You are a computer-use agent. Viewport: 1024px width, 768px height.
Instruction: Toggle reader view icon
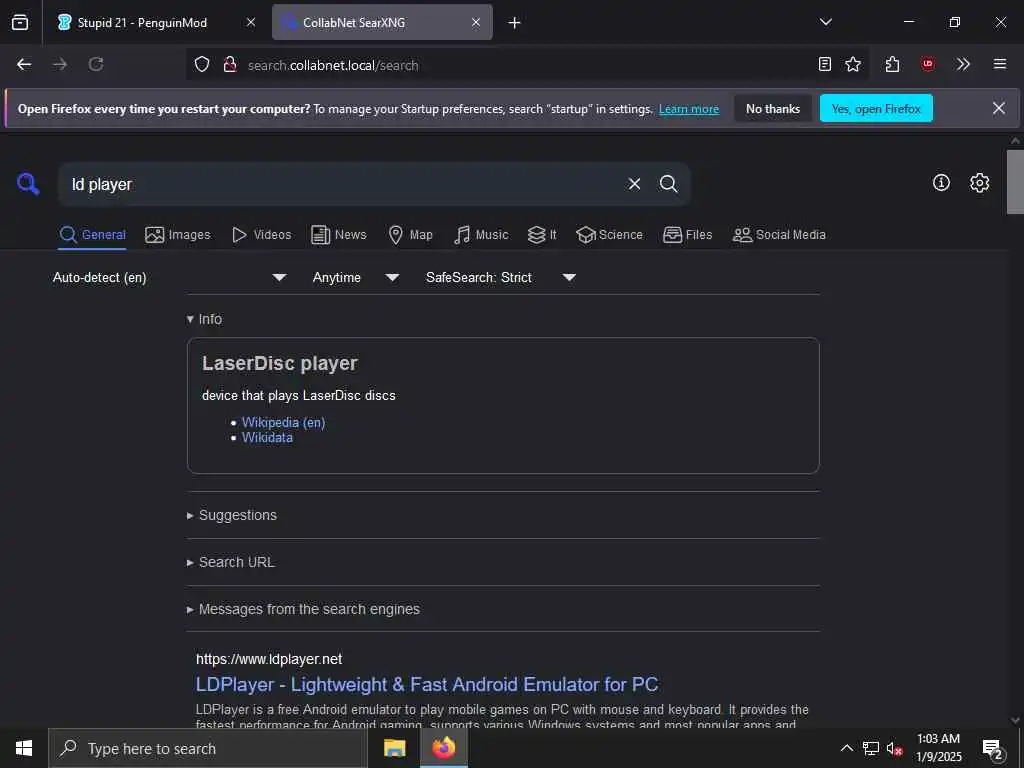coord(825,64)
